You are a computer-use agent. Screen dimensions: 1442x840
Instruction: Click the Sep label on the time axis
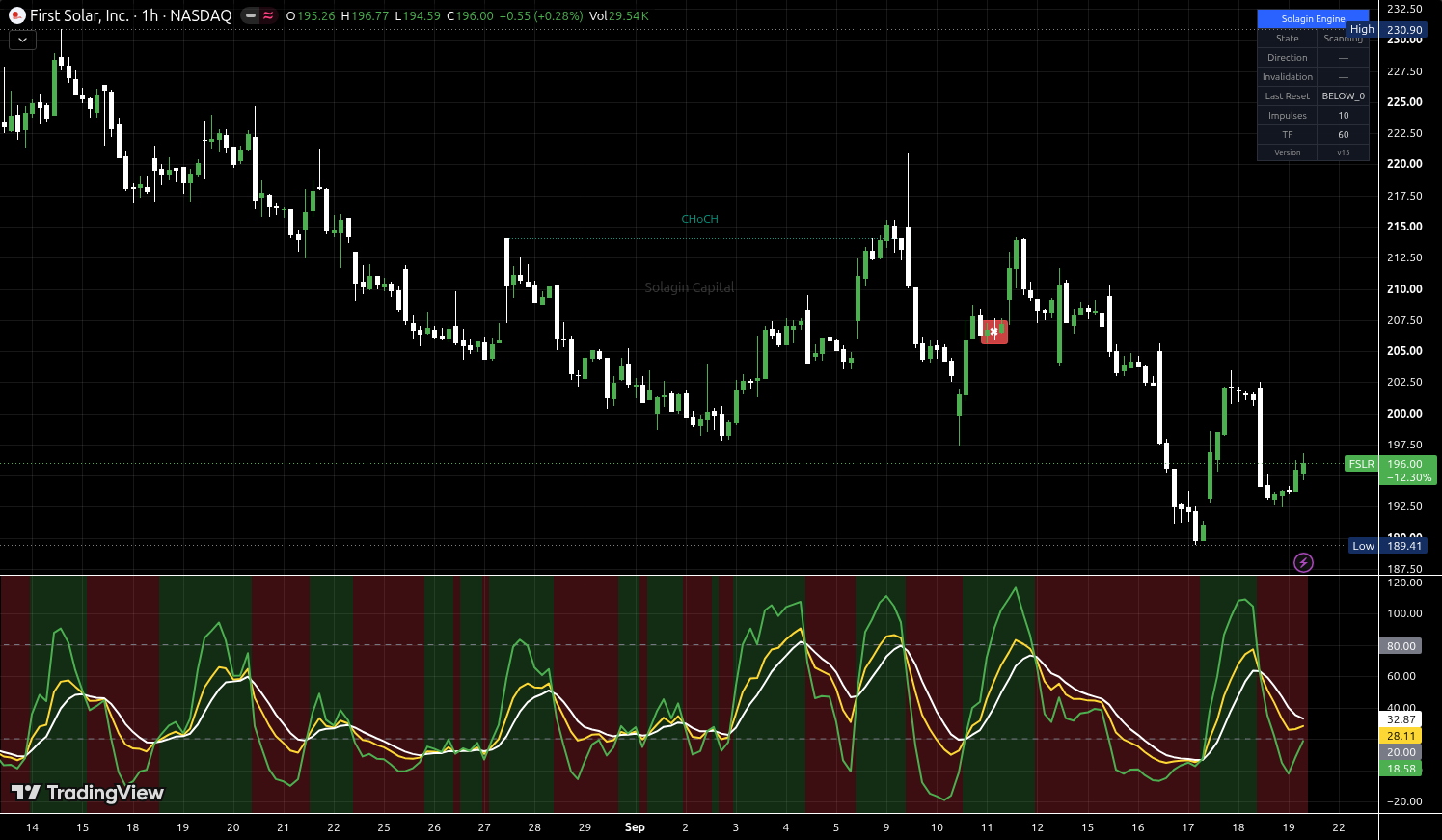(635, 827)
